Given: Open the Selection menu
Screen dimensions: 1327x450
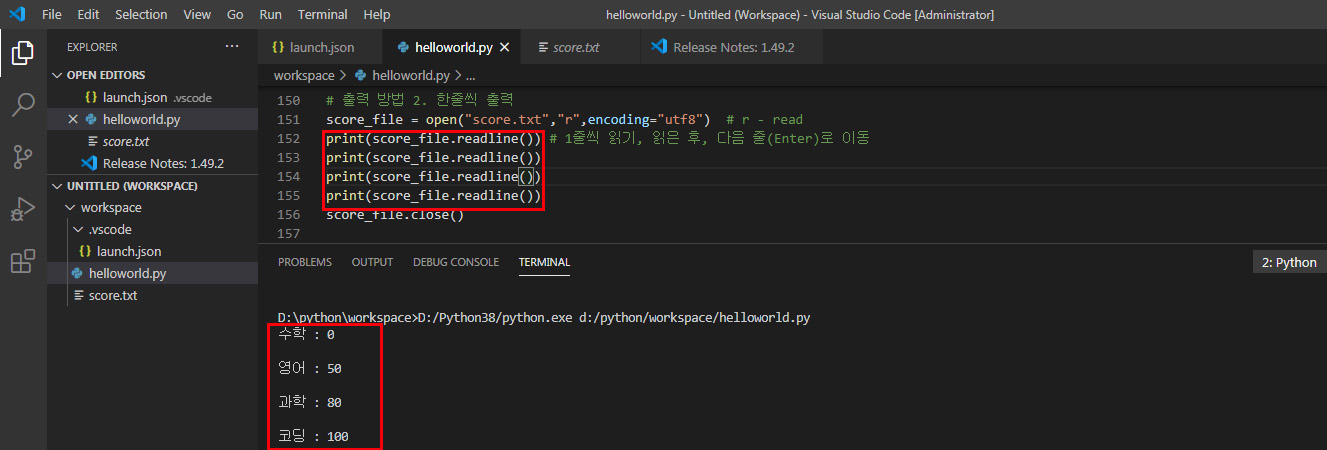Looking at the screenshot, I should tap(141, 15).
